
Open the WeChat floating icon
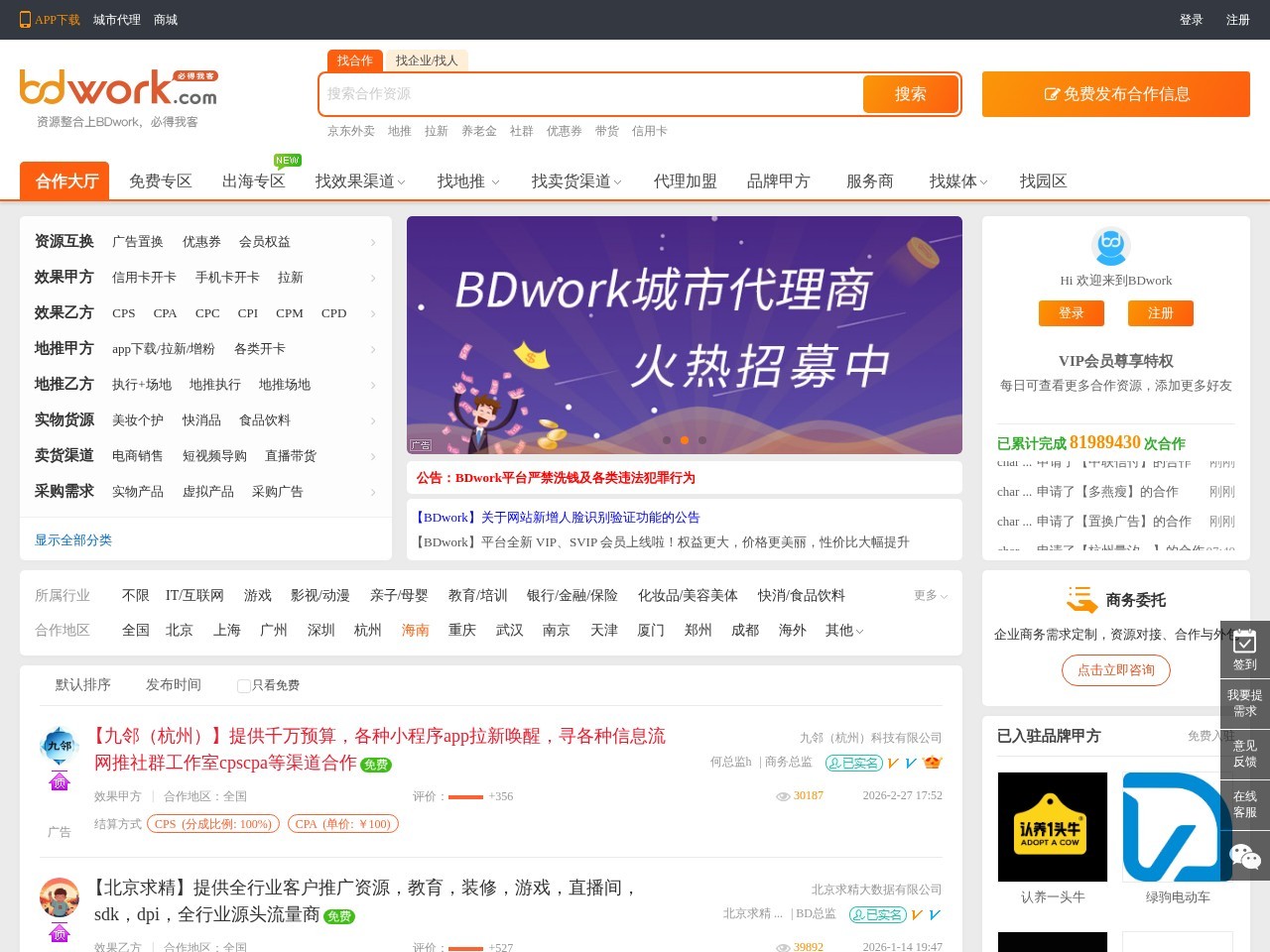click(x=1245, y=856)
